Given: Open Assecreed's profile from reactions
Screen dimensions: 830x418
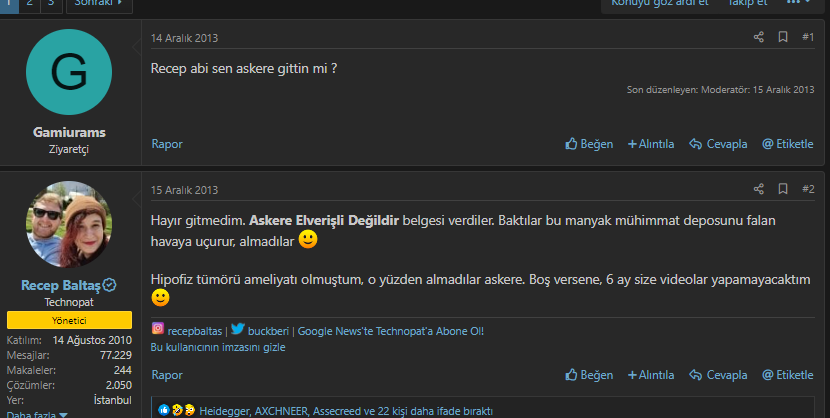Looking at the screenshot, I should point(337,411).
